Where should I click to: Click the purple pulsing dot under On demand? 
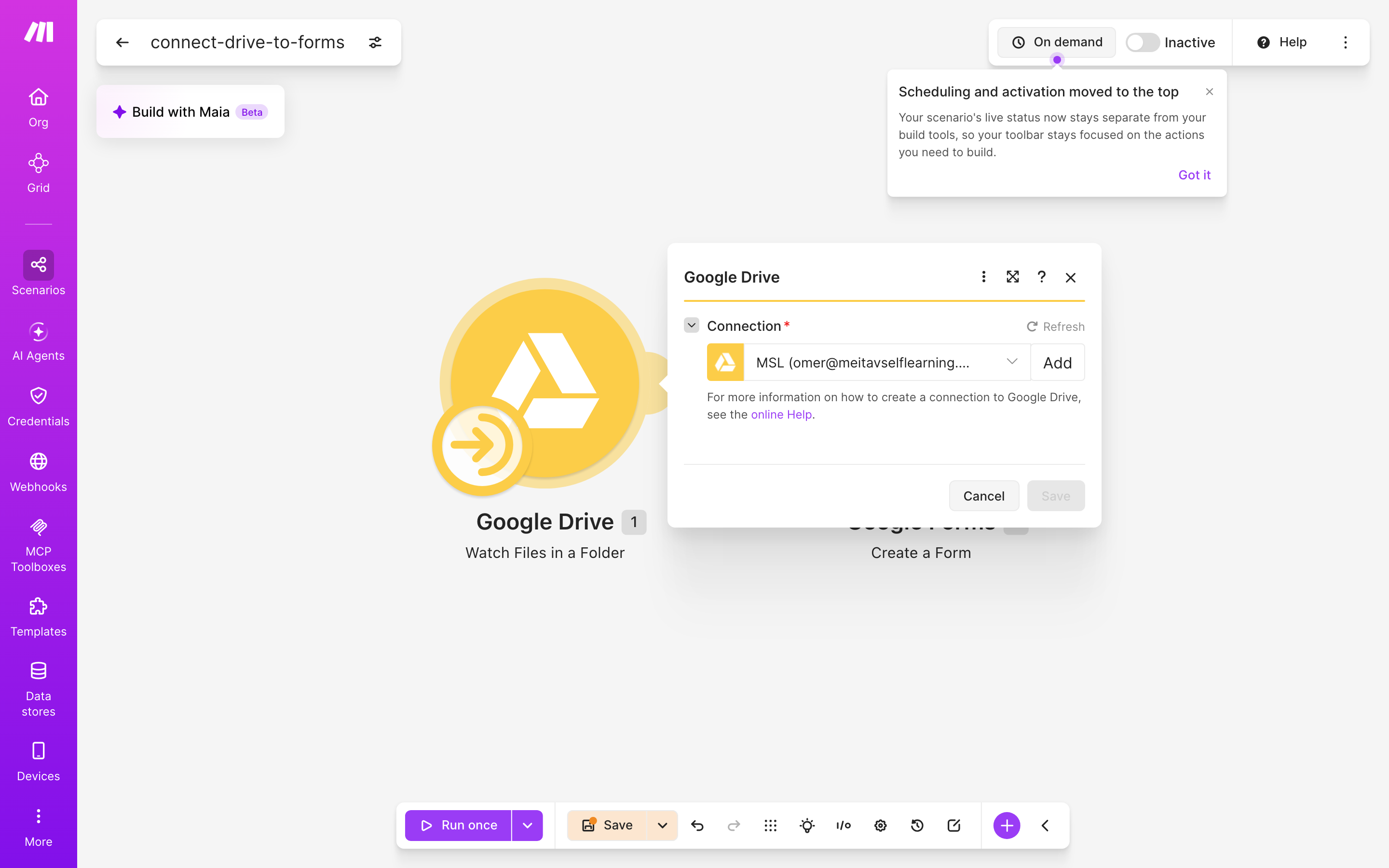pos(1057,60)
